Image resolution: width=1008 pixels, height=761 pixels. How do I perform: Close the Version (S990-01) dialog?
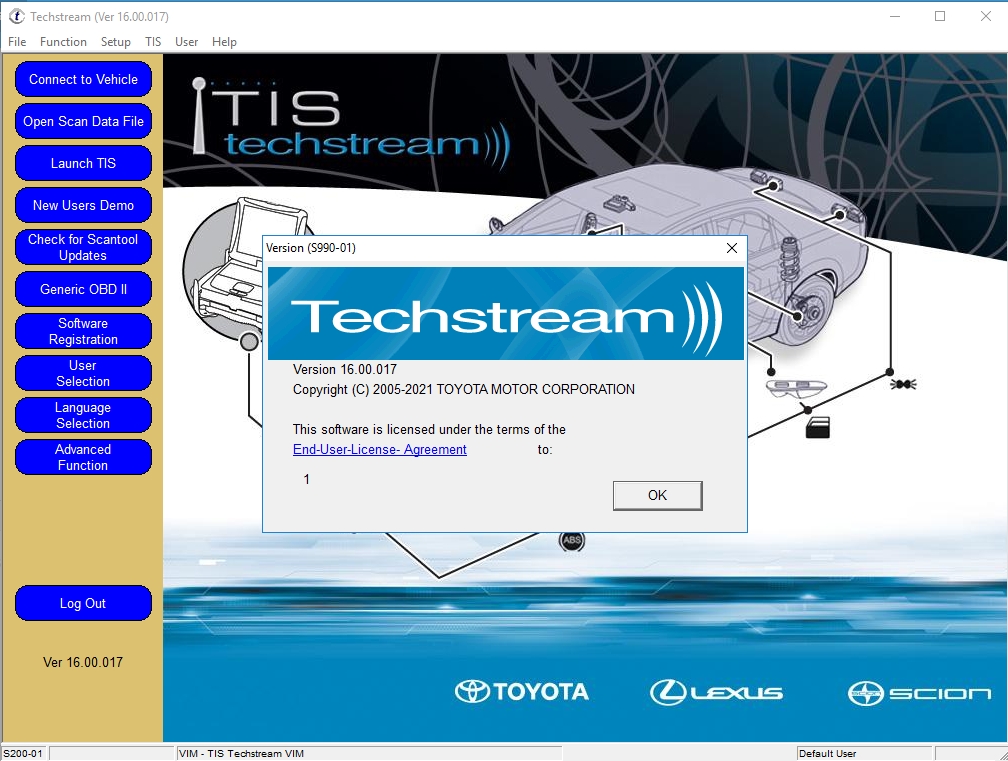[732, 248]
